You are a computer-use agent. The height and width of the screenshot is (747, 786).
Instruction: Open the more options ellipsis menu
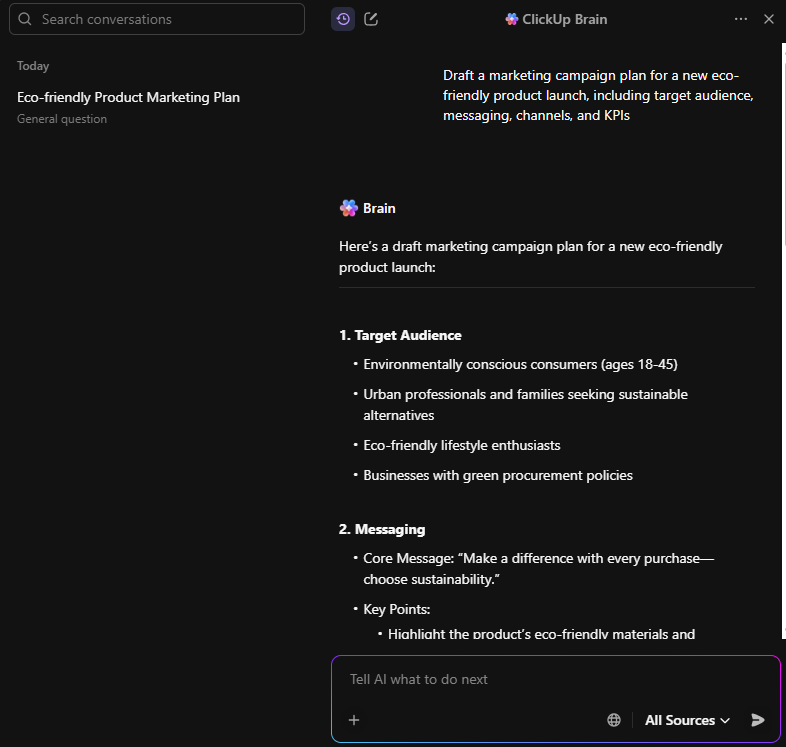point(741,19)
